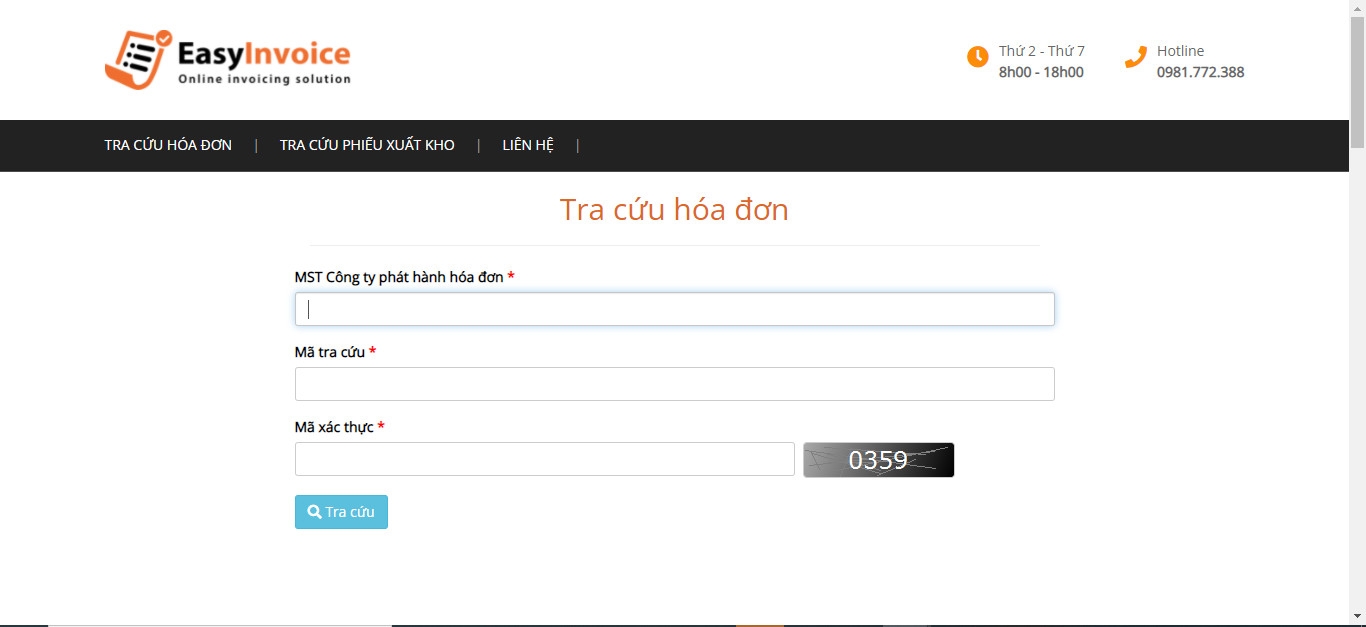Click inside the Mã tra cứu input box

(x=674, y=383)
